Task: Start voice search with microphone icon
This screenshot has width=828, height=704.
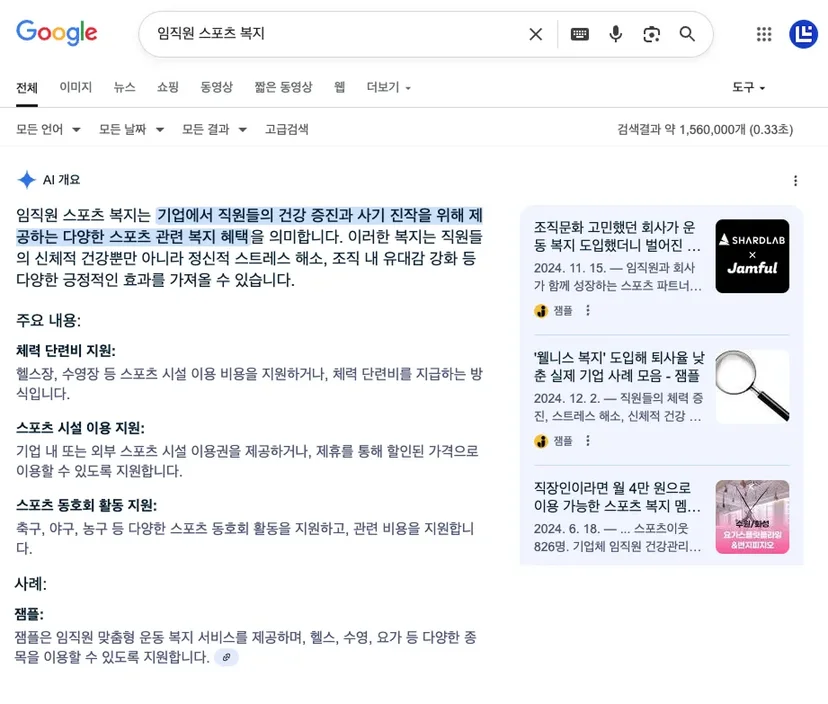Action: coord(615,34)
